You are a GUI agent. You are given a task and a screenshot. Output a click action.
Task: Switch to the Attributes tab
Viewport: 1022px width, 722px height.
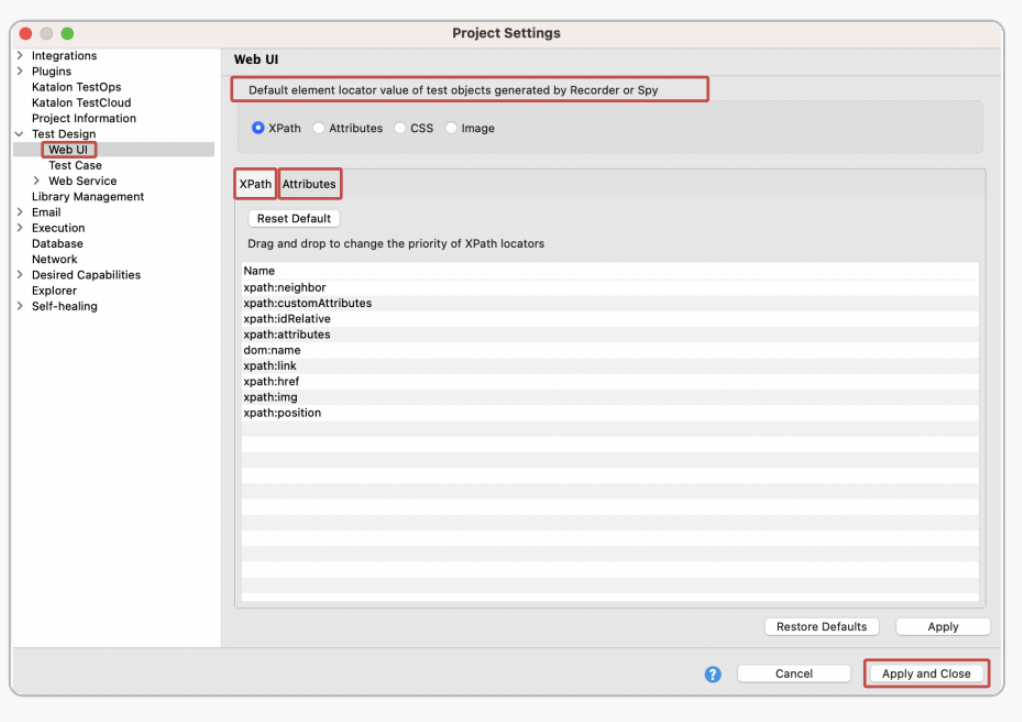coord(309,184)
